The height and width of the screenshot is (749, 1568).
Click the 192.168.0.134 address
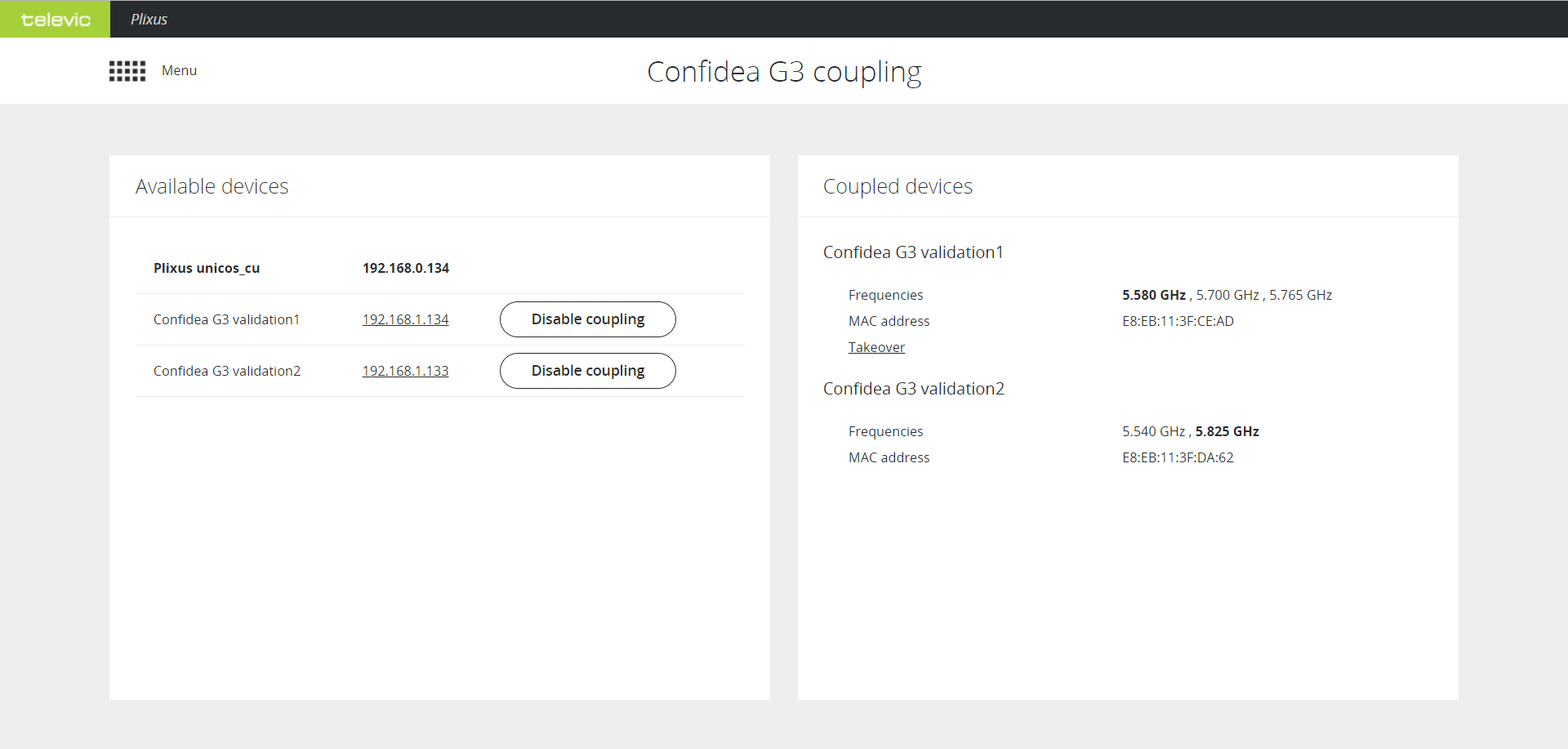point(406,268)
